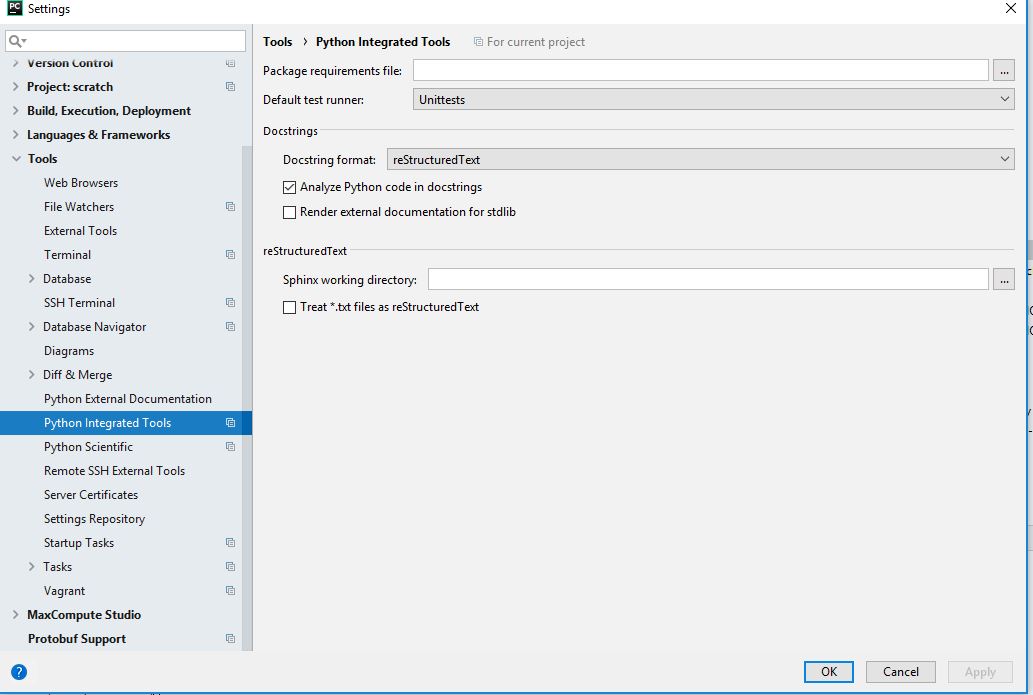Open Server Certificates page

(x=91, y=495)
